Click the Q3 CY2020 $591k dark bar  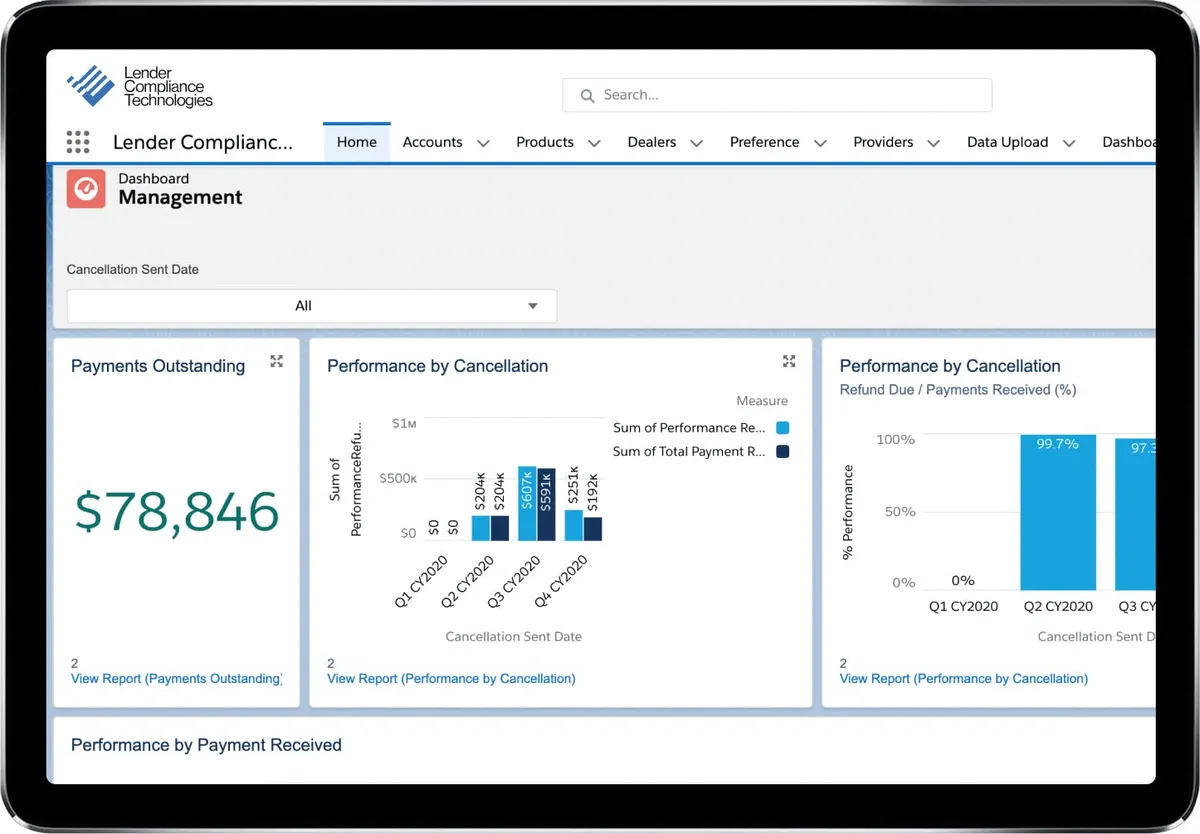click(x=546, y=505)
